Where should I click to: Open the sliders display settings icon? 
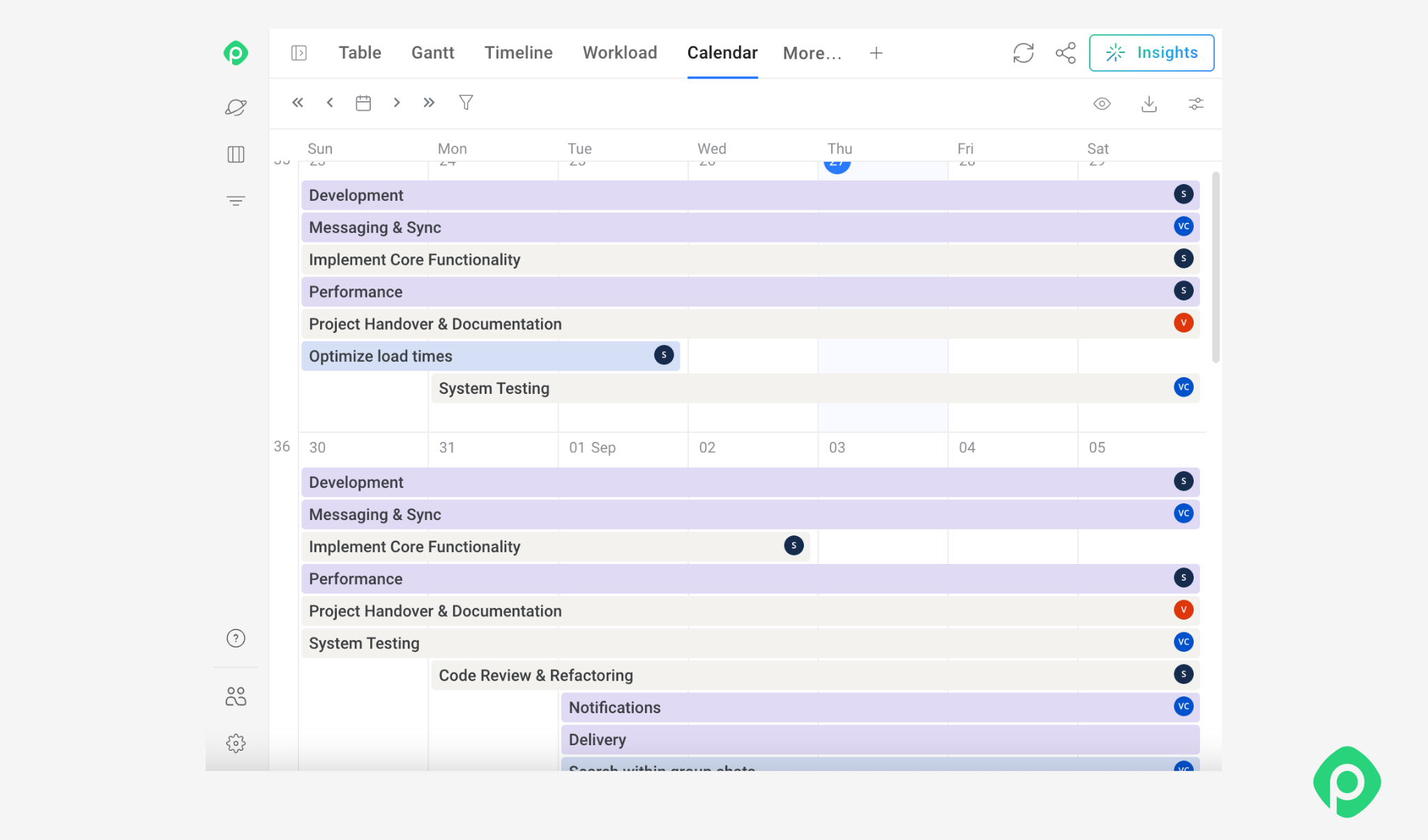[x=1196, y=104]
